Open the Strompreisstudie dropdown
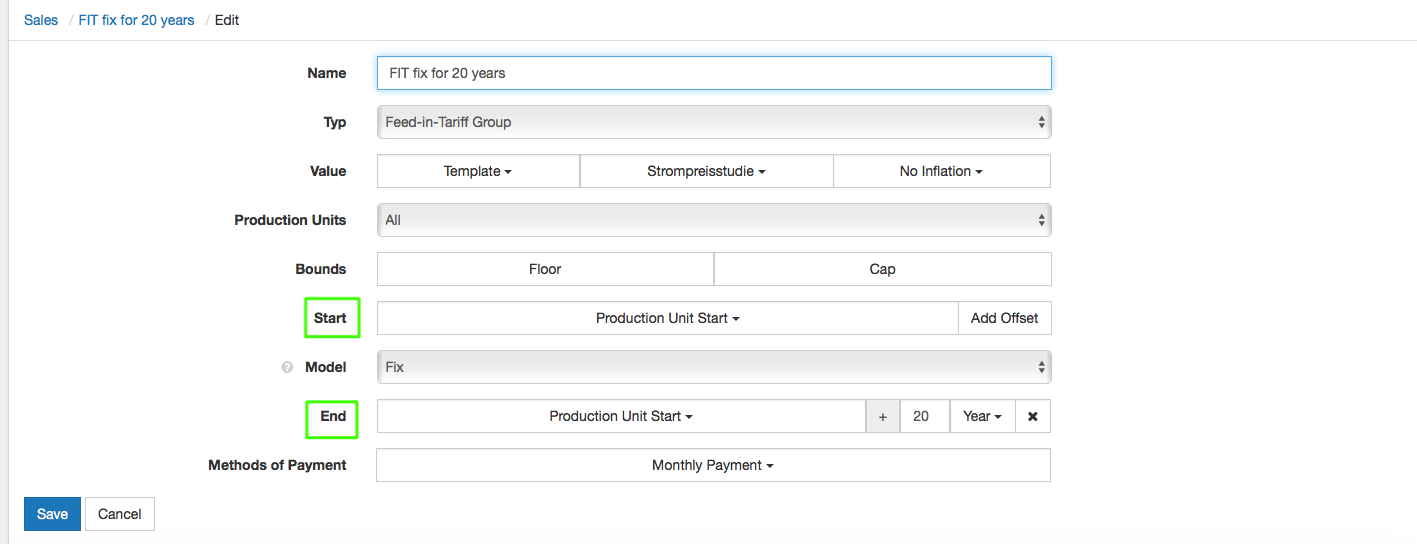The height and width of the screenshot is (544, 1417). pyautogui.click(x=706, y=171)
